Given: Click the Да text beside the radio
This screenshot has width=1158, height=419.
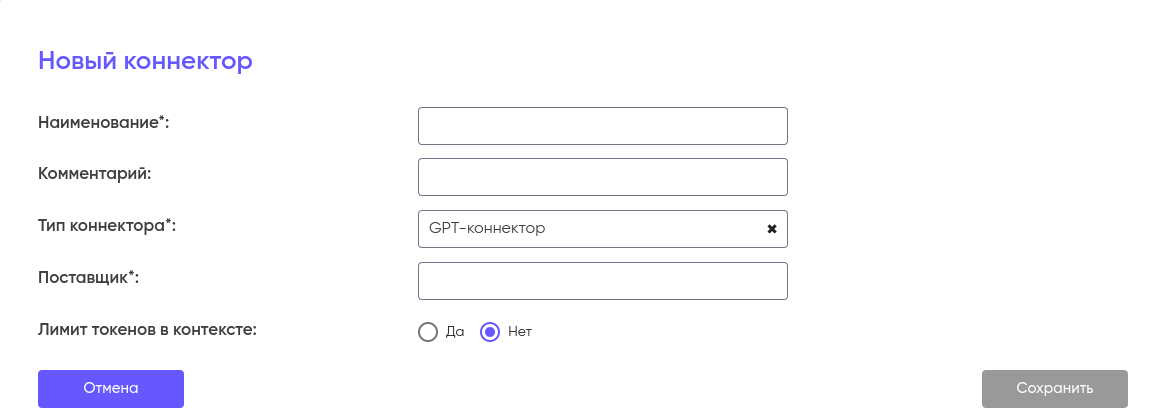Looking at the screenshot, I should coord(455,332).
